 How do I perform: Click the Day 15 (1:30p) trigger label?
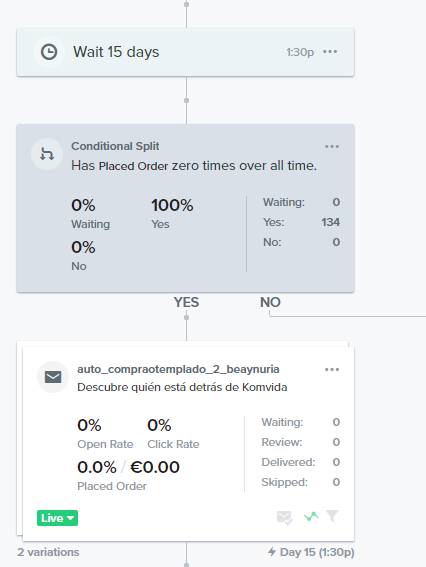(x=311, y=552)
